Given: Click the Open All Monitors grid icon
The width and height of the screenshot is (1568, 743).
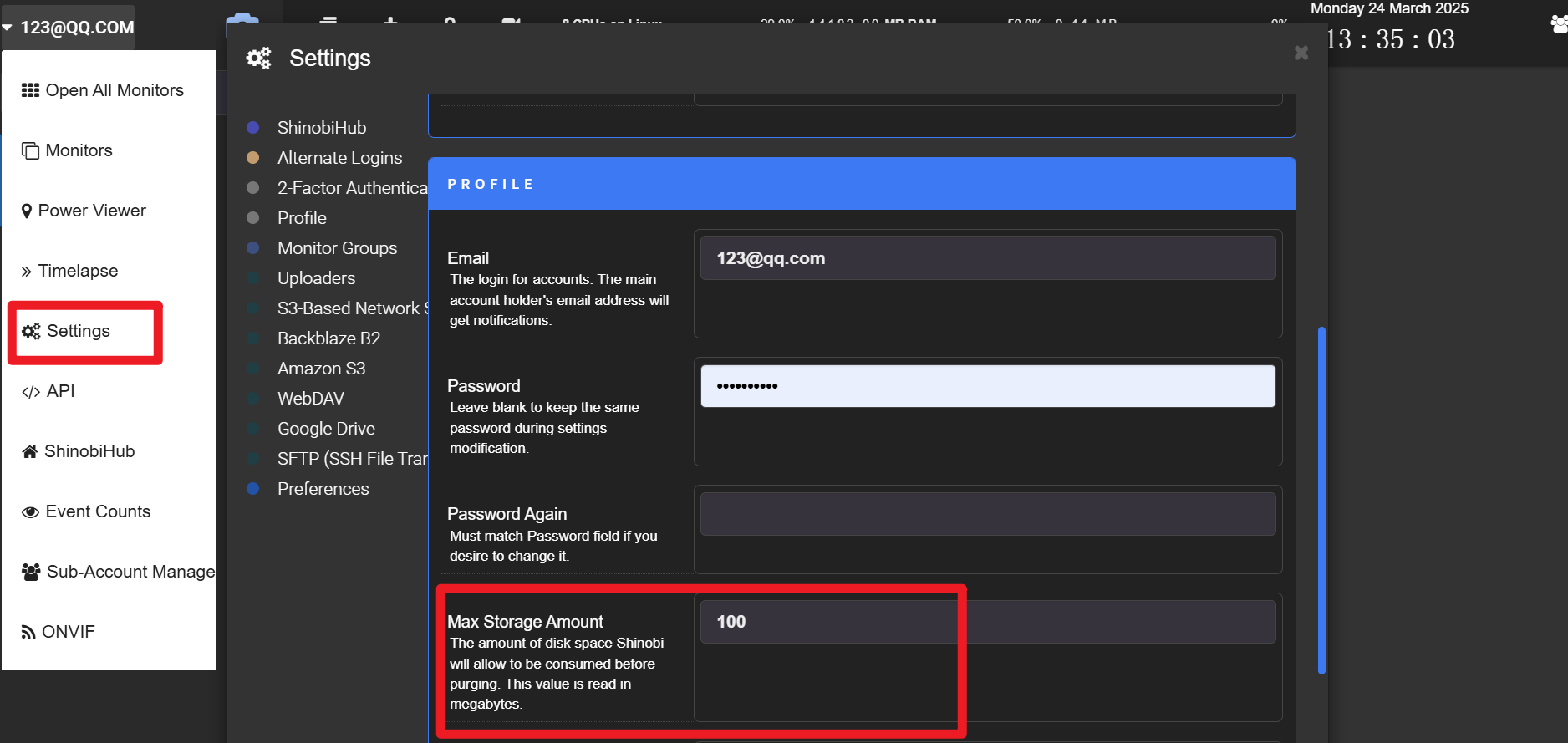Looking at the screenshot, I should pyautogui.click(x=30, y=90).
